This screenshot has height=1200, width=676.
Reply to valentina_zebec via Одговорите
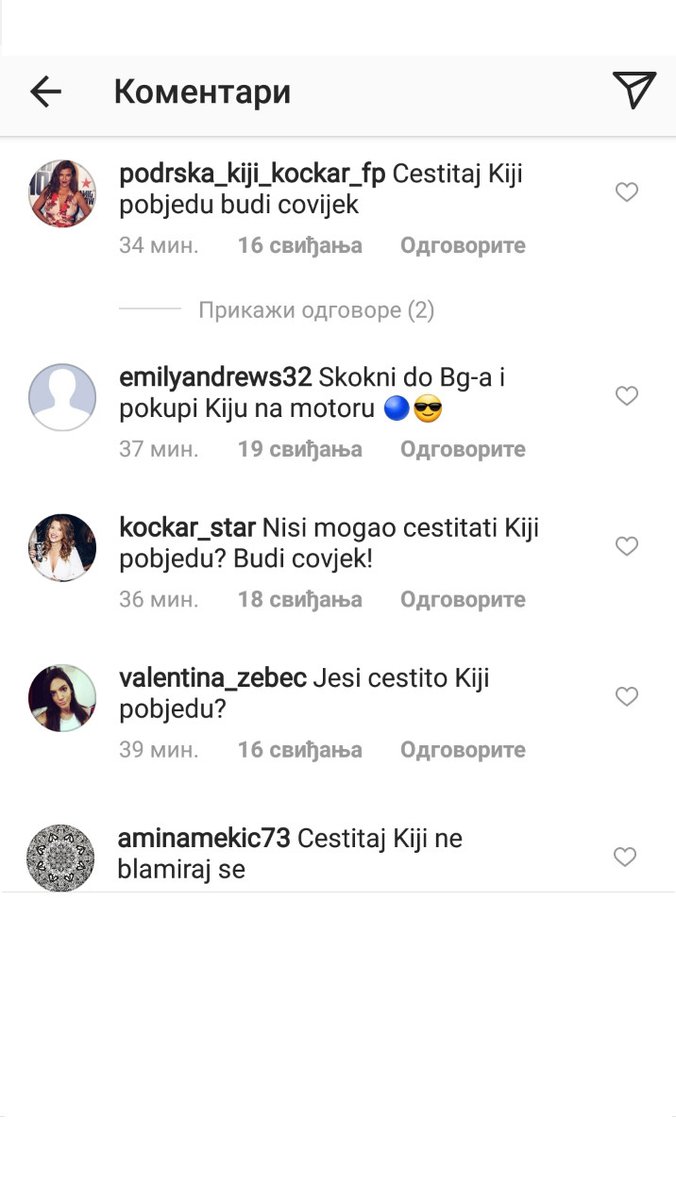[463, 749]
